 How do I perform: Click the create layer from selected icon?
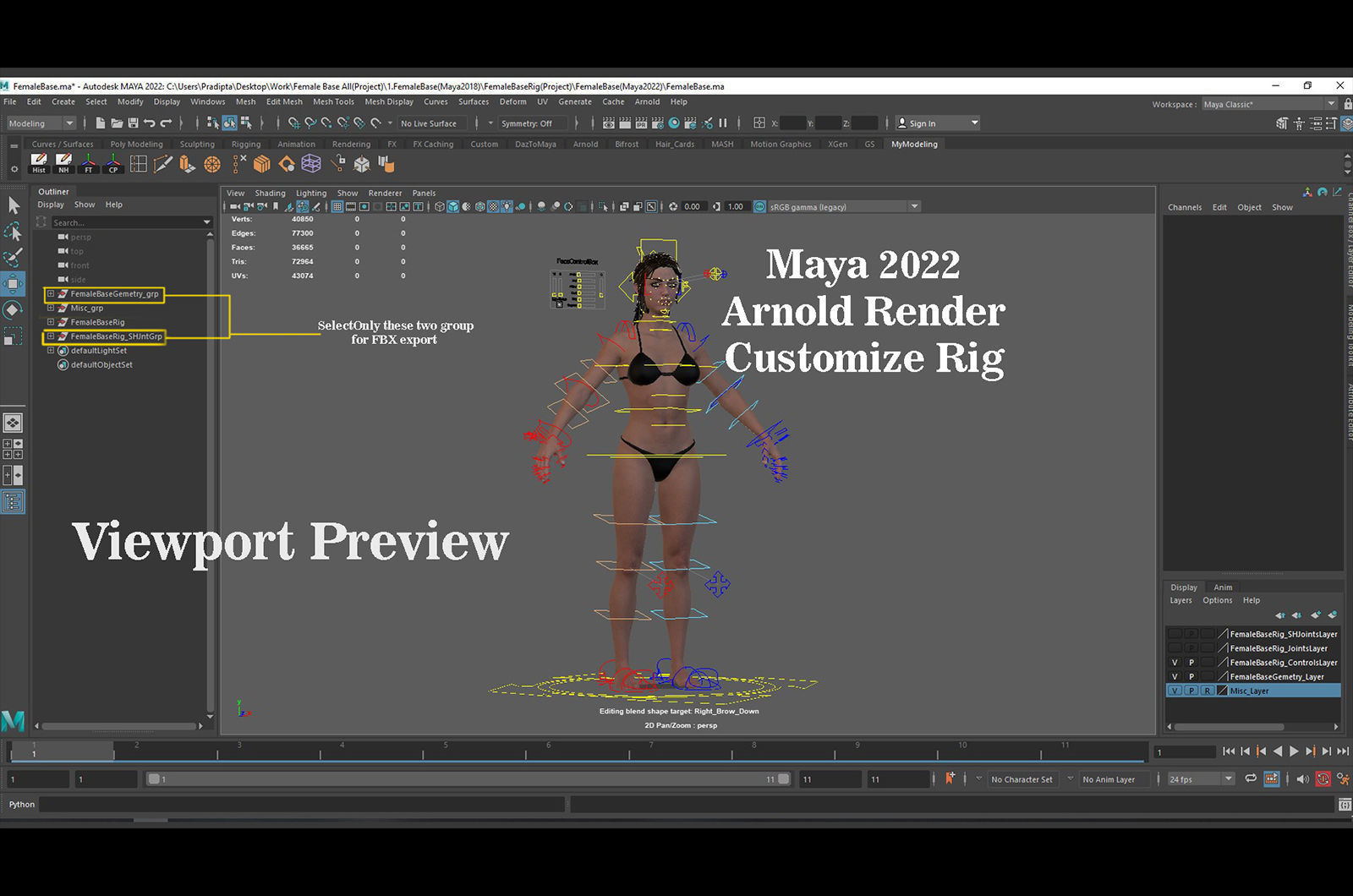(1333, 615)
